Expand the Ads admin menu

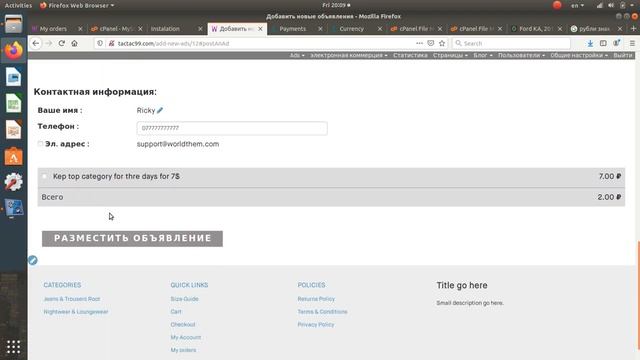pyautogui.click(x=297, y=55)
